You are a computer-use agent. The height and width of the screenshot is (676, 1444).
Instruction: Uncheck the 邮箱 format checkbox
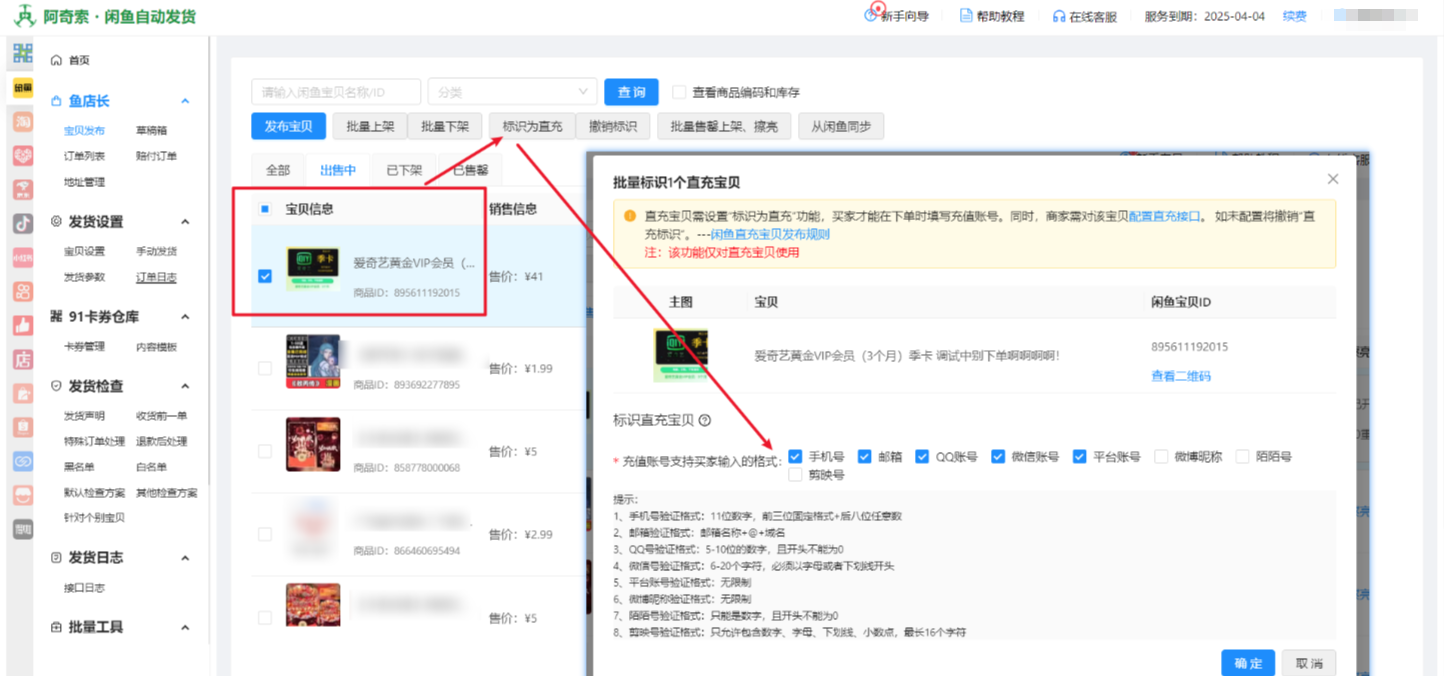click(865, 456)
